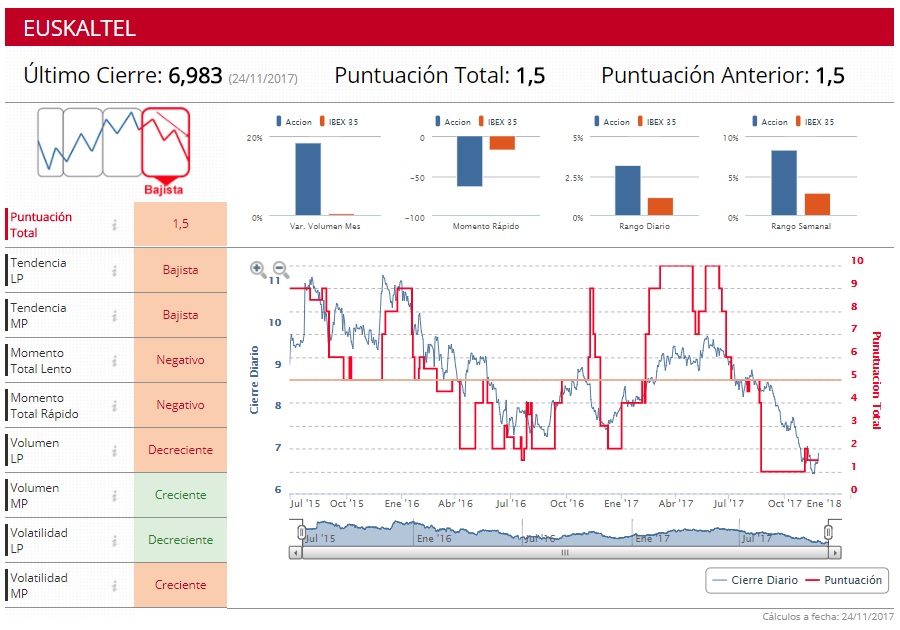Click the blue Accion bar in Var. Volumen Mes
900x630 pixels.
coord(308,179)
